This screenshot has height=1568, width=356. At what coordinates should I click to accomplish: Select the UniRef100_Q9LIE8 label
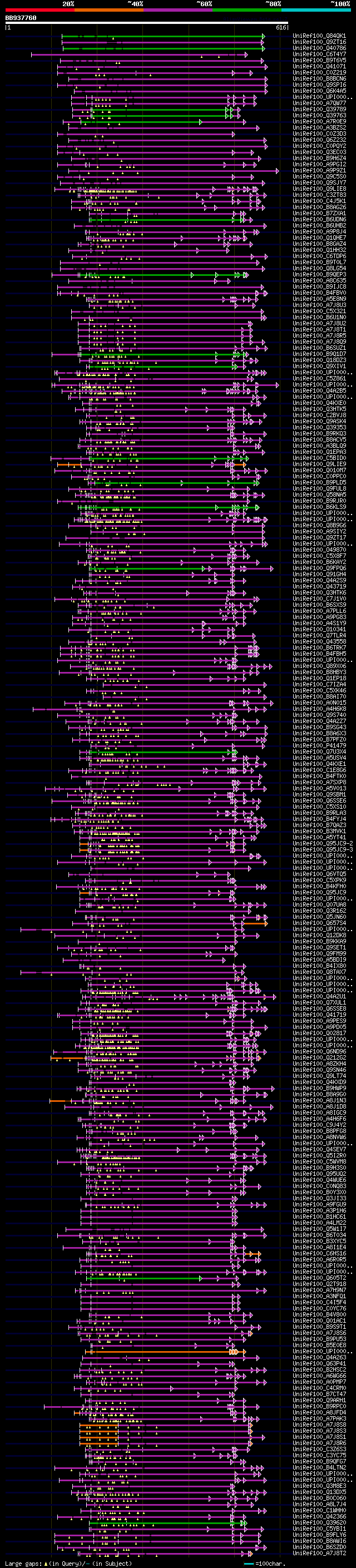click(x=319, y=189)
